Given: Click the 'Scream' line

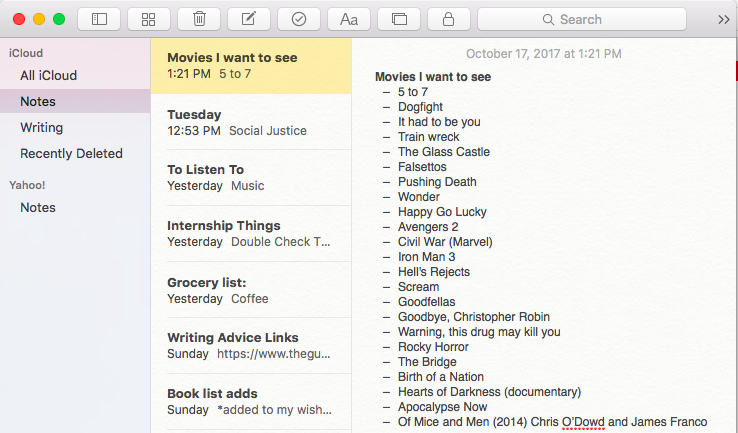Looking at the screenshot, I should click(x=418, y=287).
